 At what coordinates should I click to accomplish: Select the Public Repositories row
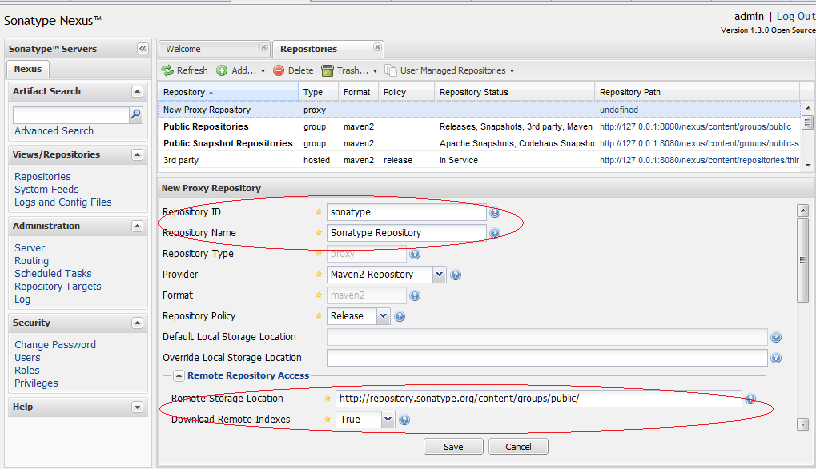click(x=479, y=126)
